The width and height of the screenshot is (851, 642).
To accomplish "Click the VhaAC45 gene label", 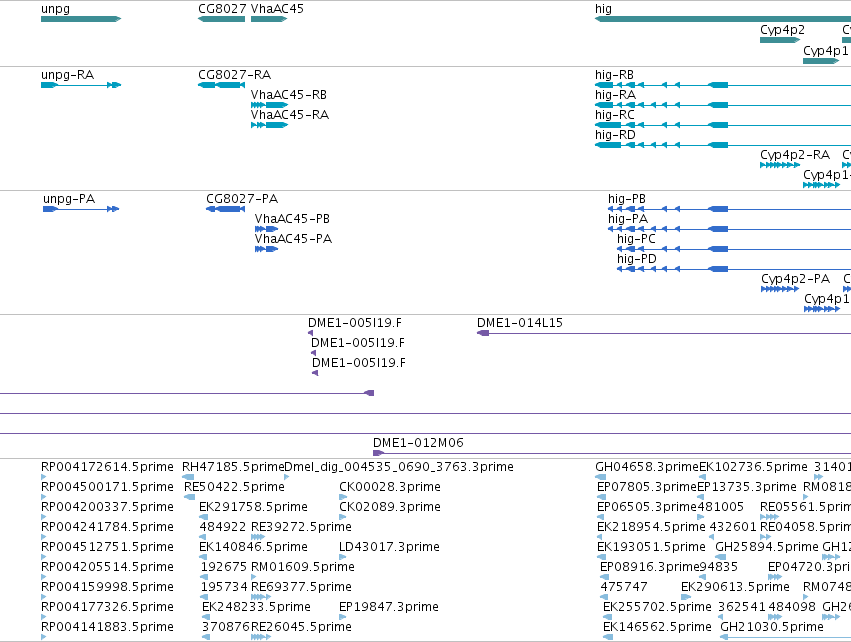I will (277, 9).
